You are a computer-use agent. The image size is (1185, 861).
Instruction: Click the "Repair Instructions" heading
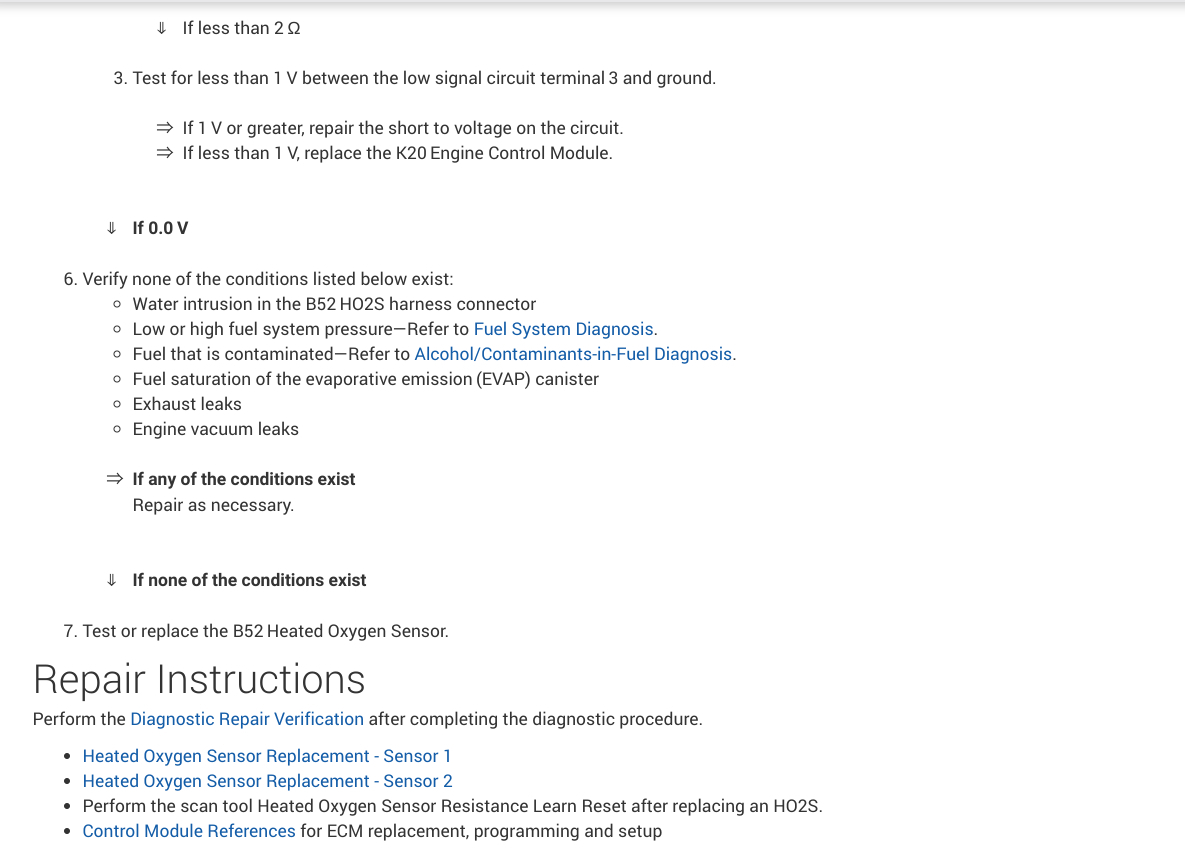[199, 679]
